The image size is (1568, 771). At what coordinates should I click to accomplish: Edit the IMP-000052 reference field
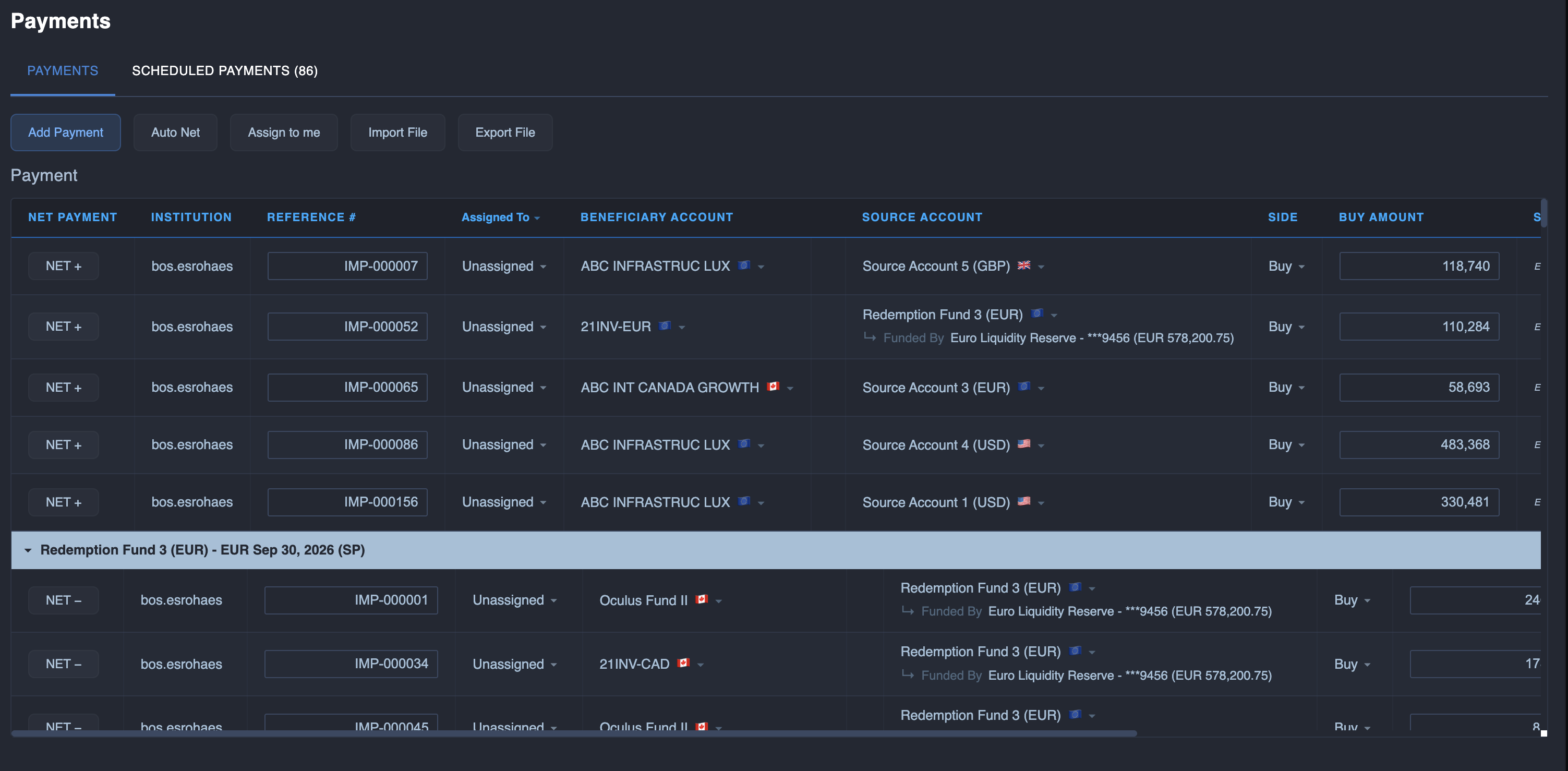tap(347, 327)
